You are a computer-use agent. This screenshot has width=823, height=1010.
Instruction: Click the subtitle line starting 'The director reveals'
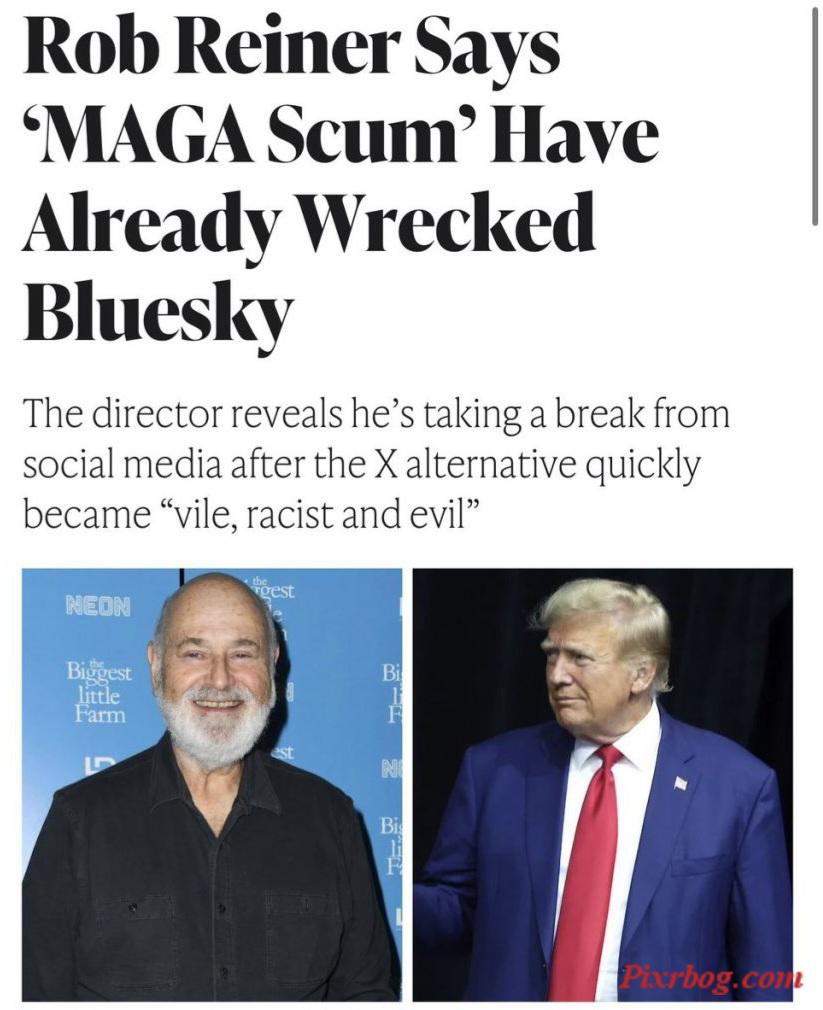tap(377, 414)
